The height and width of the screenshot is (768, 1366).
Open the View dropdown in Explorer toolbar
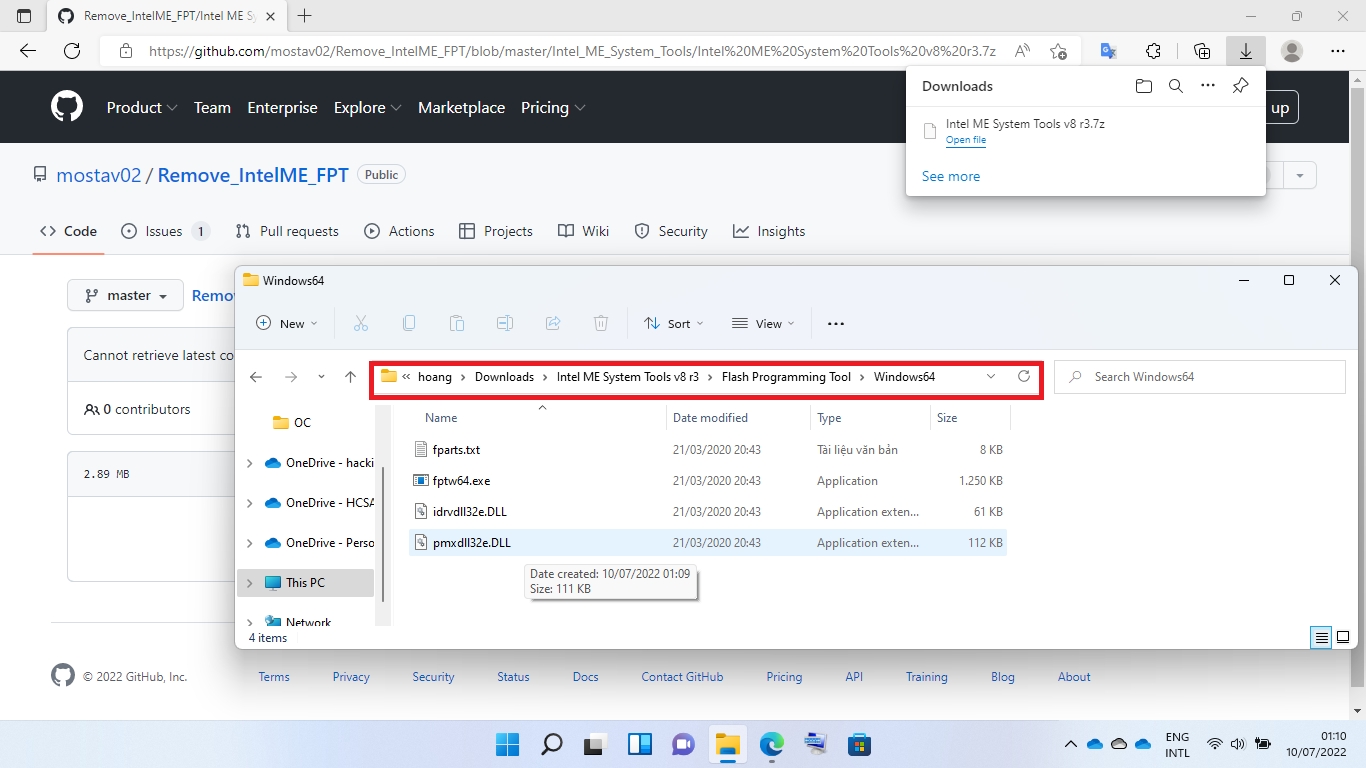[763, 323]
